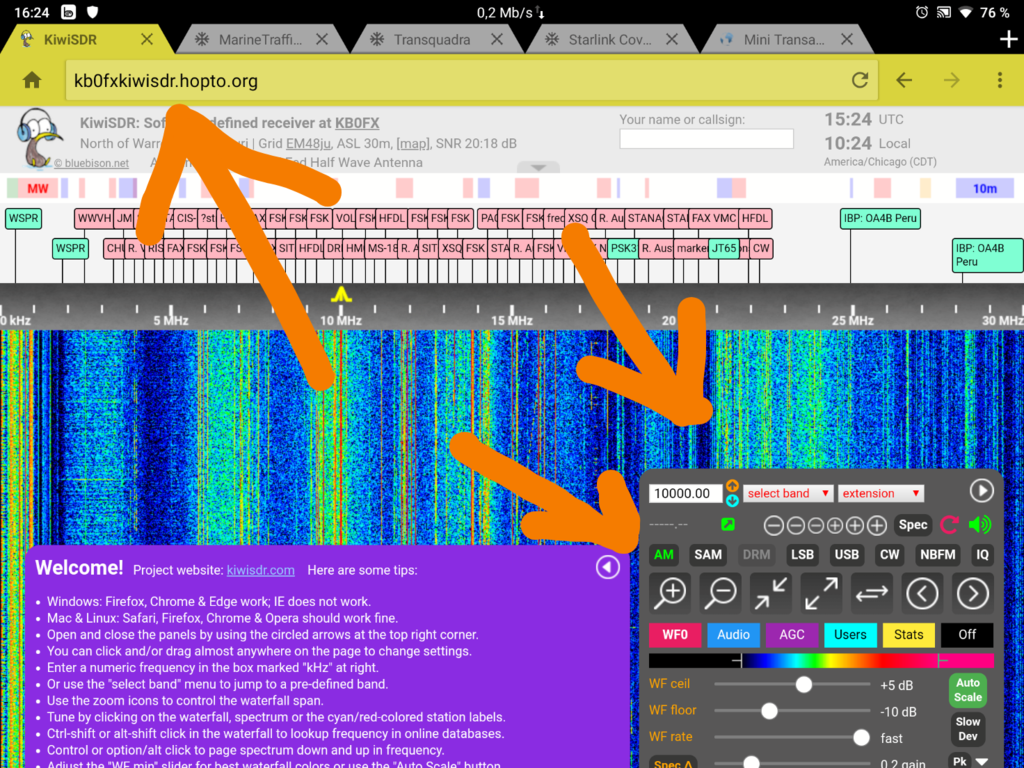
Task: Page spectrum down with circled left chevron
Action: click(x=921, y=594)
